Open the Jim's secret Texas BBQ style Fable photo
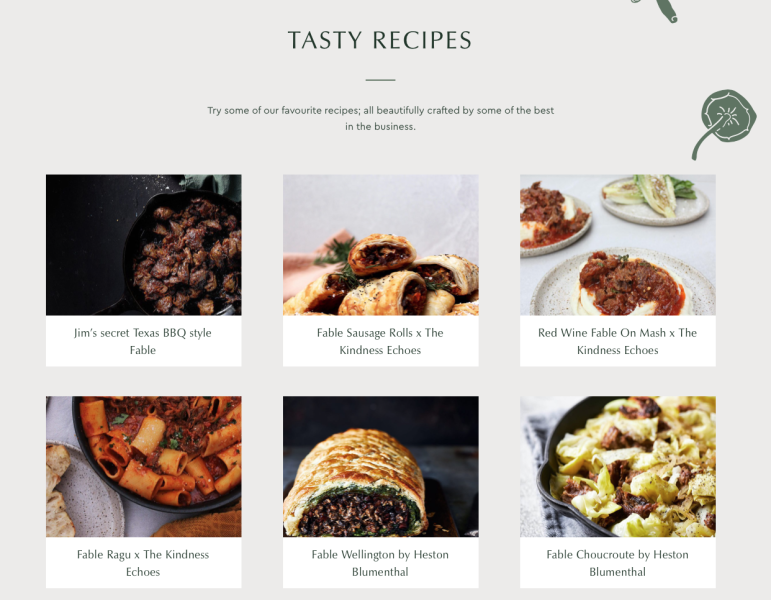 point(144,244)
